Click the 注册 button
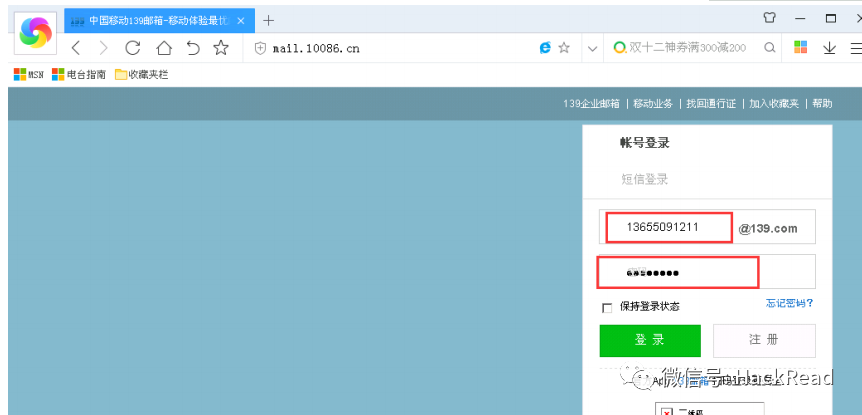This screenshot has width=862, height=415. 764,340
